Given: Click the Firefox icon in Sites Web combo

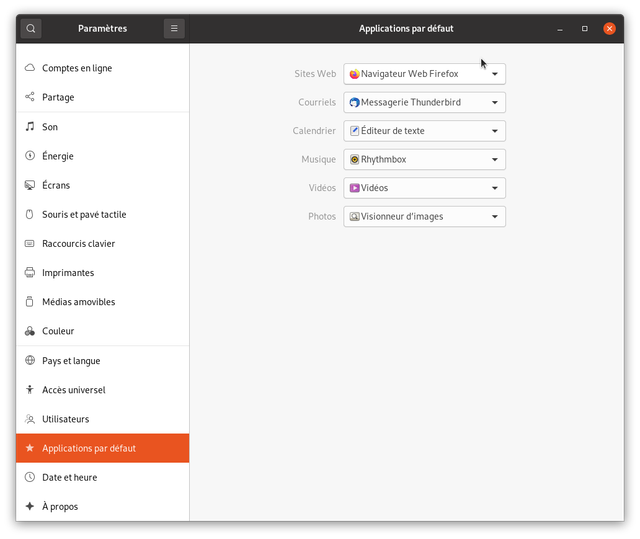Looking at the screenshot, I should click(354, 74).
